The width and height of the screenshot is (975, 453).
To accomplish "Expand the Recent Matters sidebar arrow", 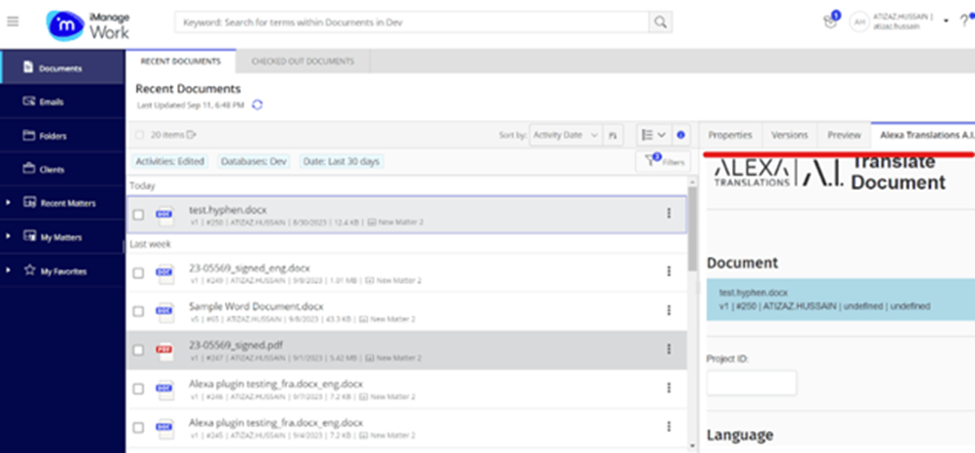I will tap(8, 203).
